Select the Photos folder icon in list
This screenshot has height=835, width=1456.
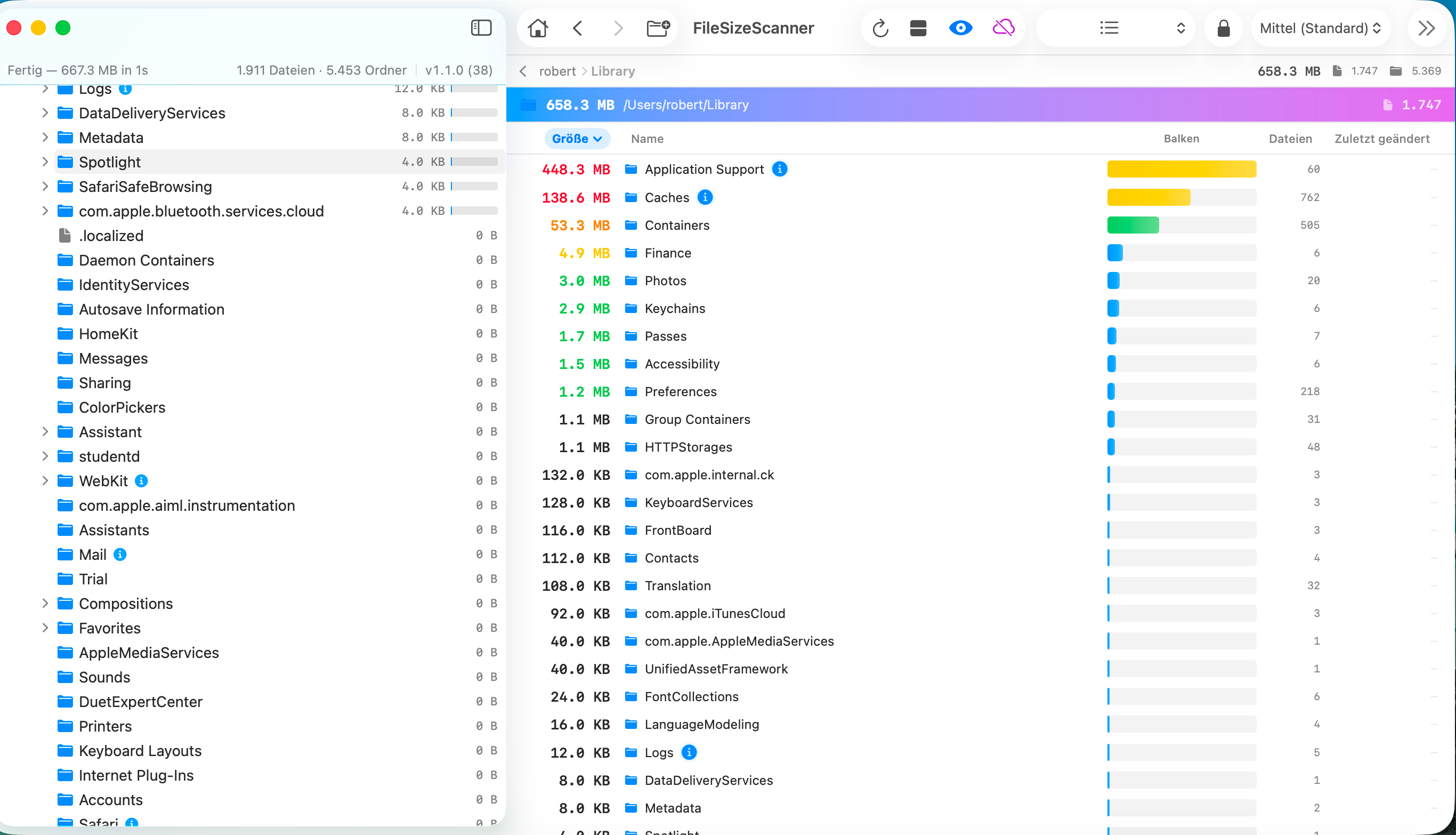coord(630,281)
